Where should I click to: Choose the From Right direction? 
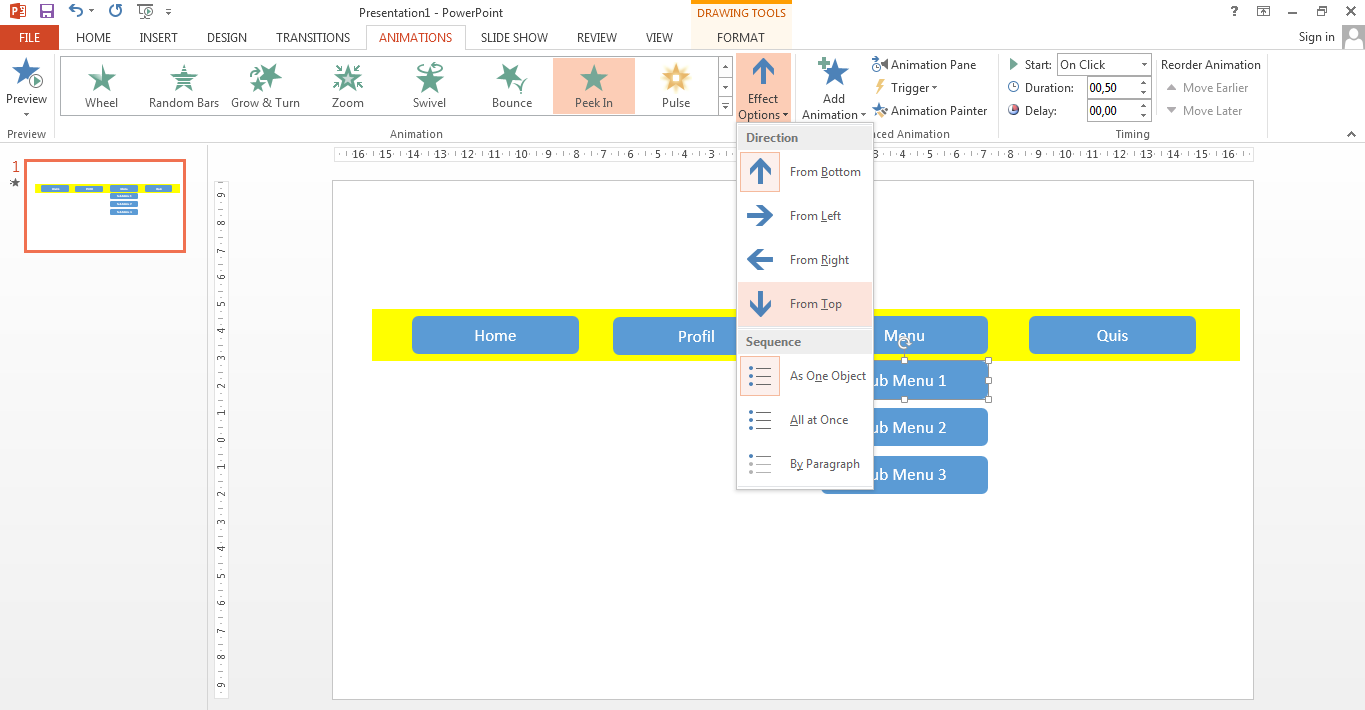pos(805,259)
